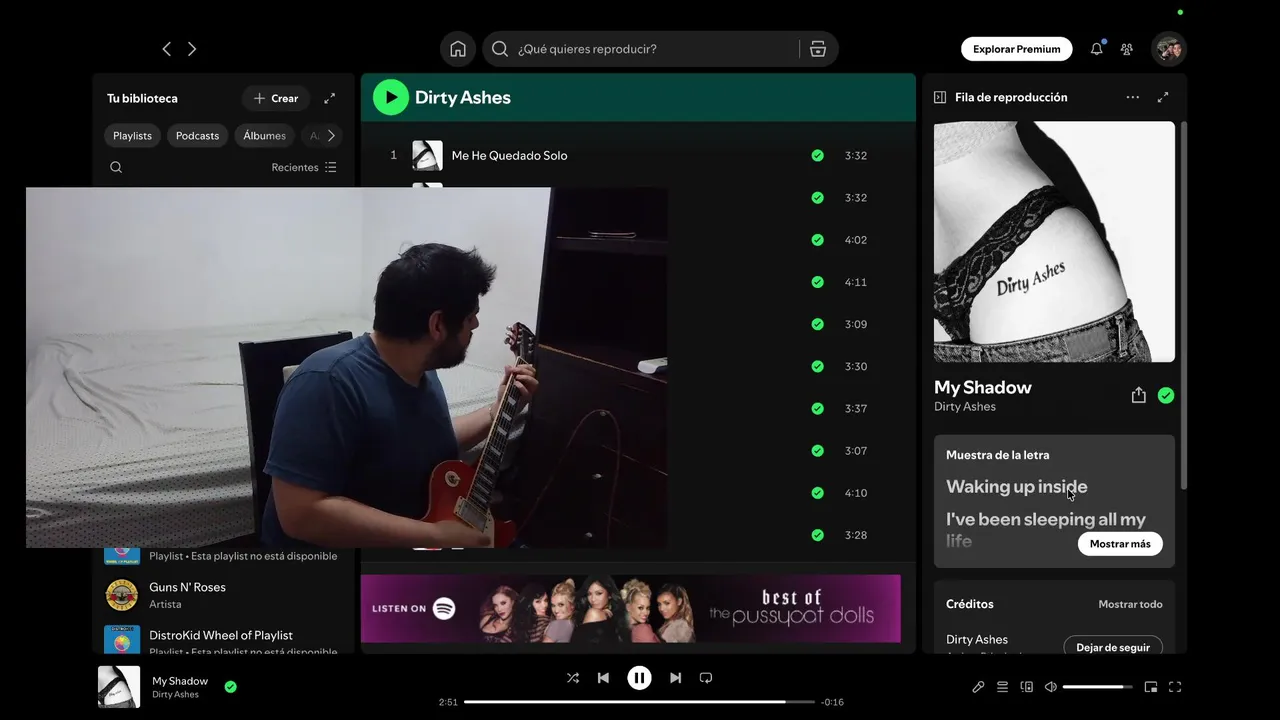Toggle saved check on 4:02 track
1280x720 pixels.
point(818,240)
